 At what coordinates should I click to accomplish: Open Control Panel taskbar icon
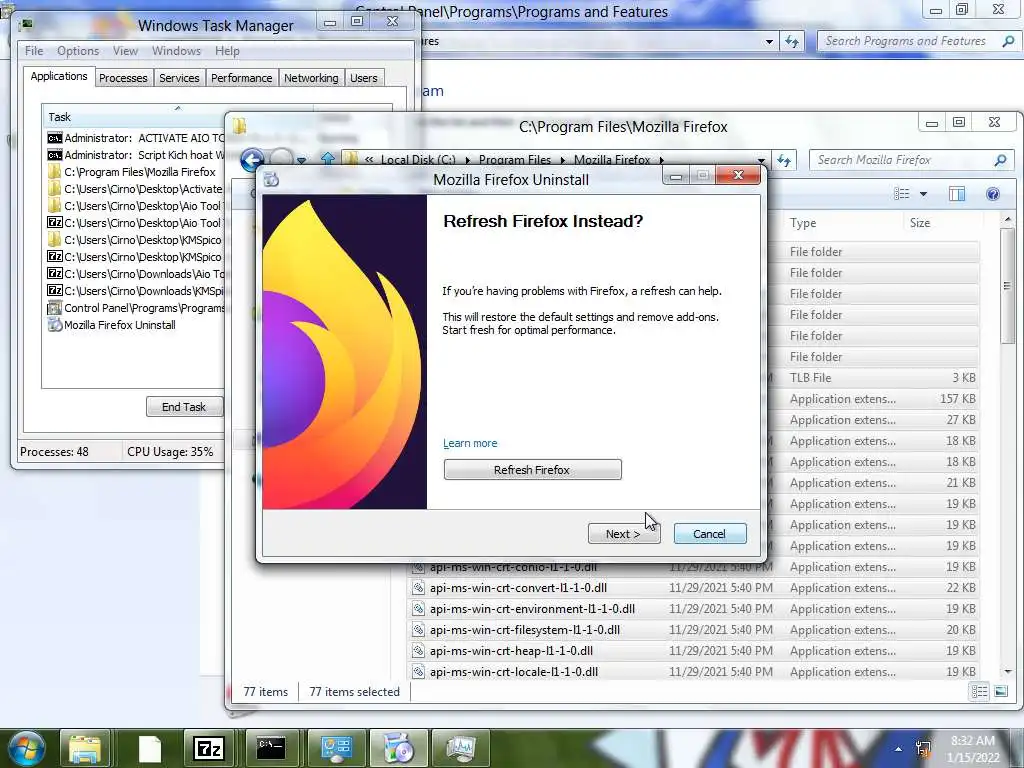tap(336, 748)
